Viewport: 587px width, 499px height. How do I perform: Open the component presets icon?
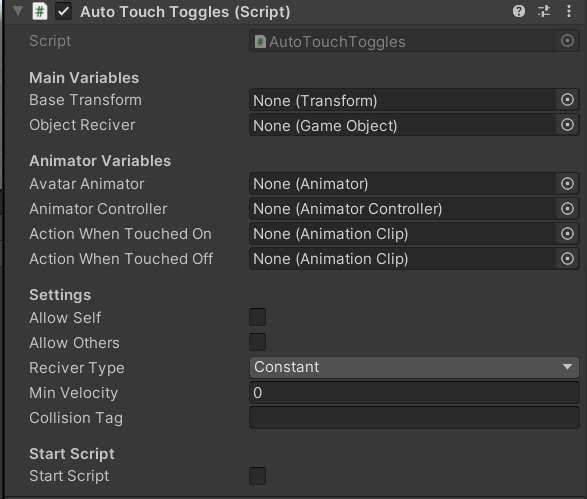544,11
